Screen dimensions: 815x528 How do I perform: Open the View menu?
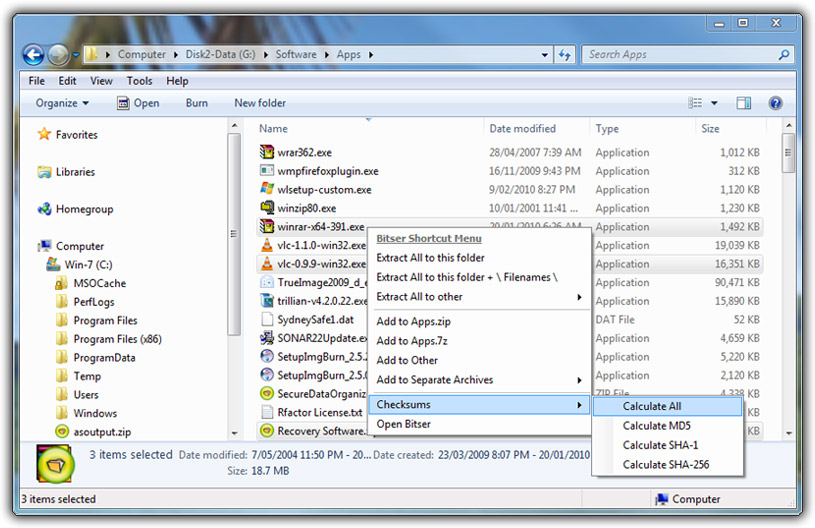pos(101,81)
